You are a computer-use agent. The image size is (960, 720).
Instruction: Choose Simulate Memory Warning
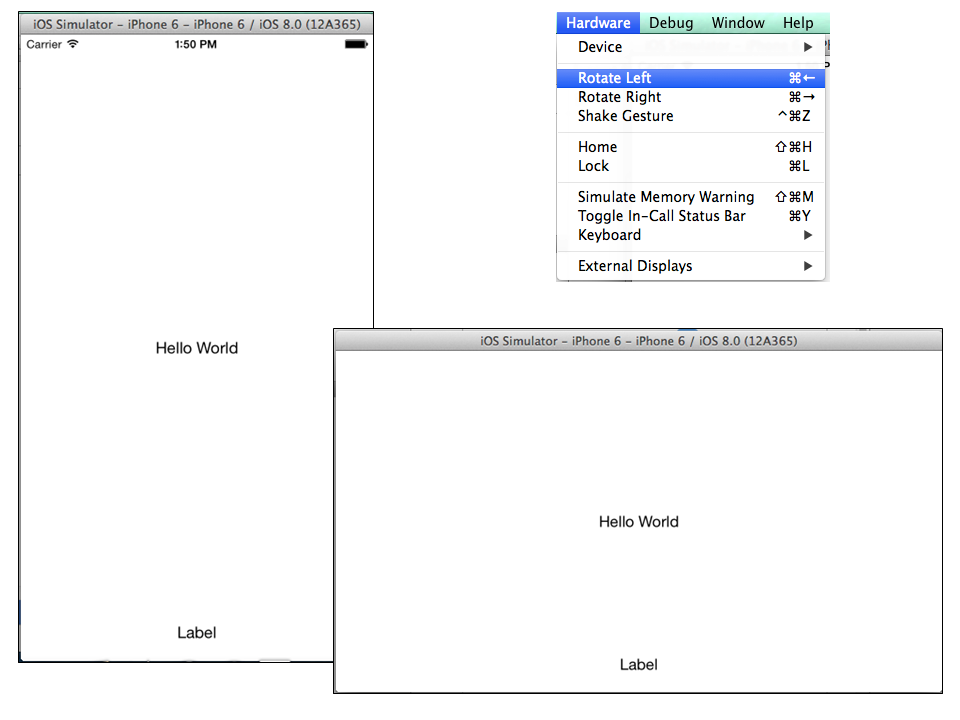(x=666, y=197)
